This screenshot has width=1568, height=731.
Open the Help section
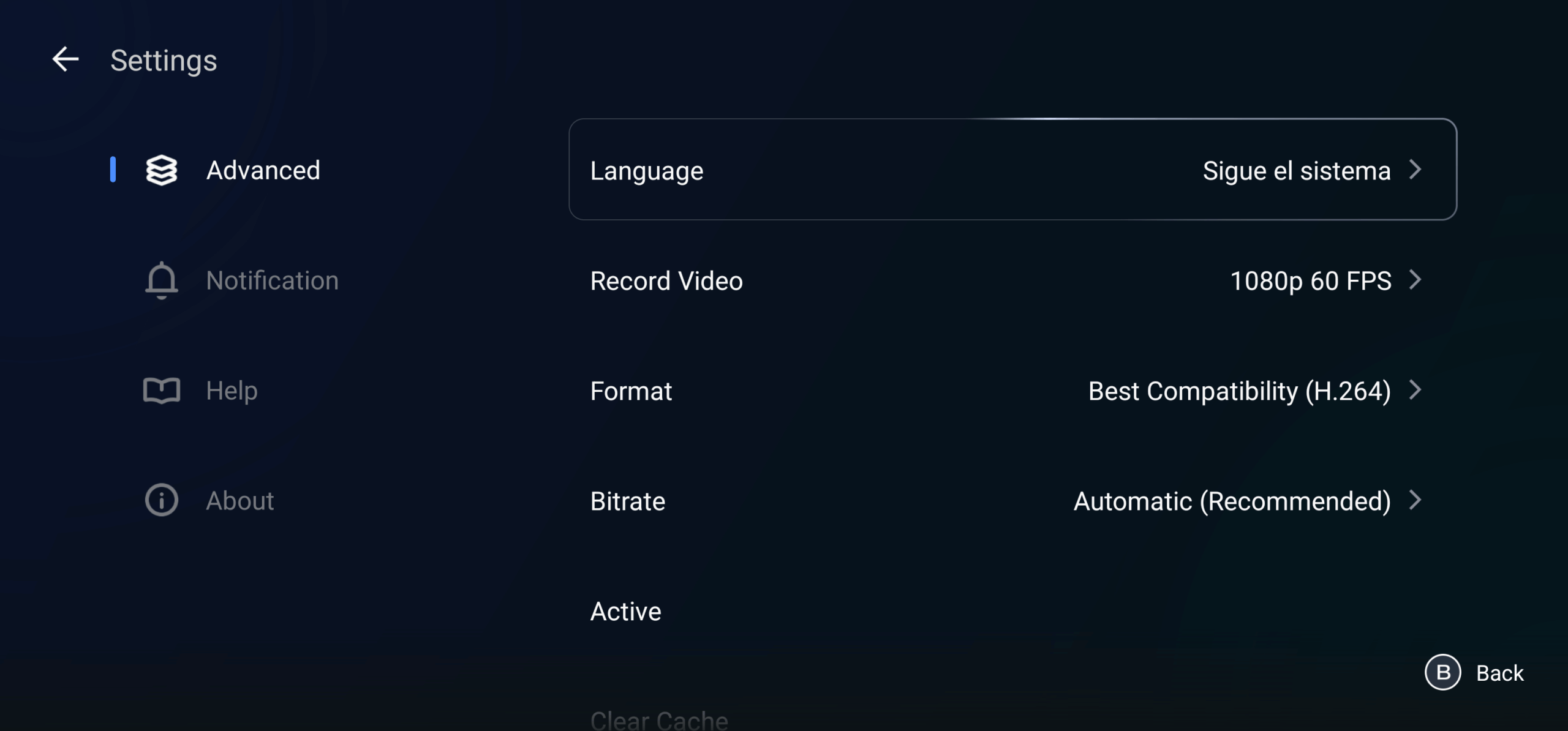pos(232,390)
